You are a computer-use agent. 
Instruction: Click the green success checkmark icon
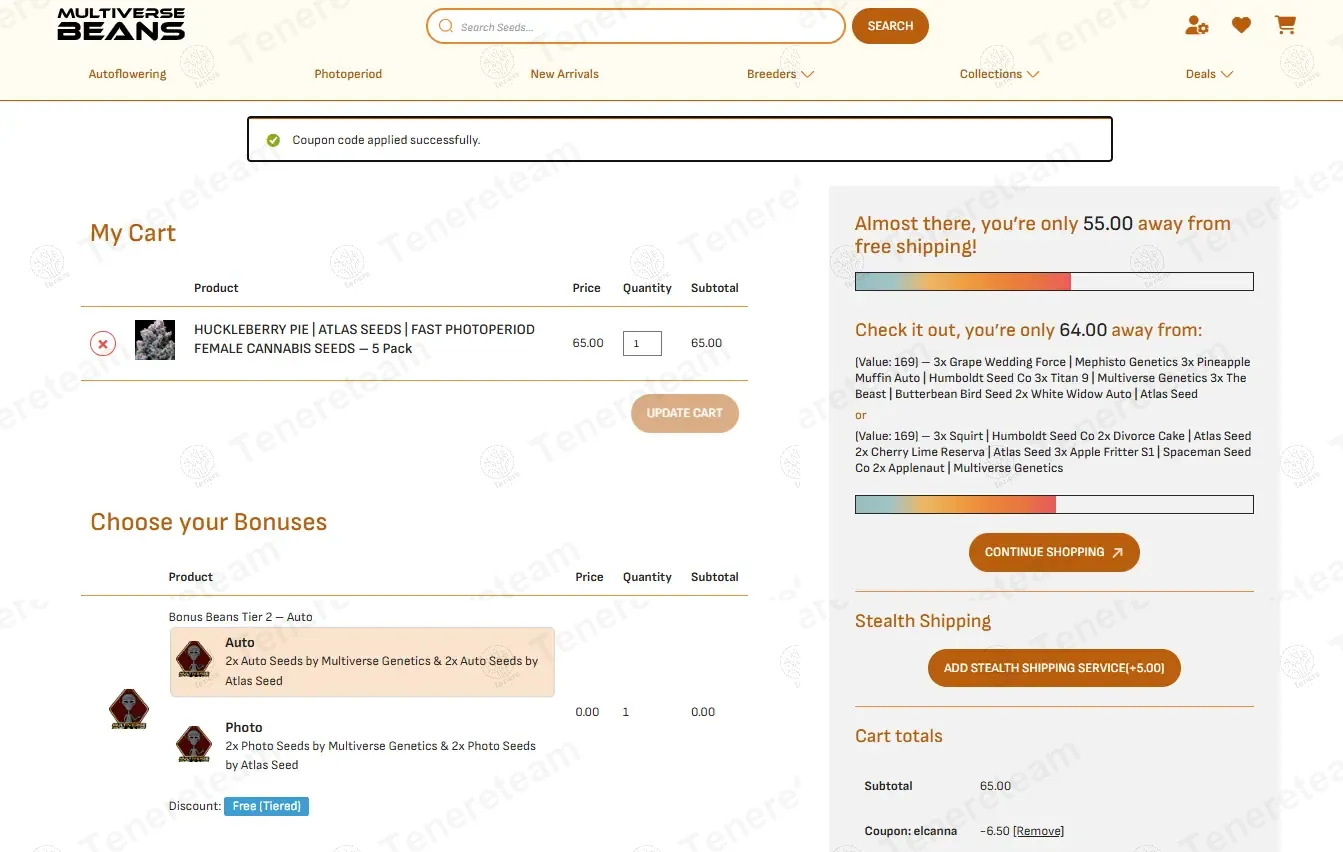[x=273, y=140]
